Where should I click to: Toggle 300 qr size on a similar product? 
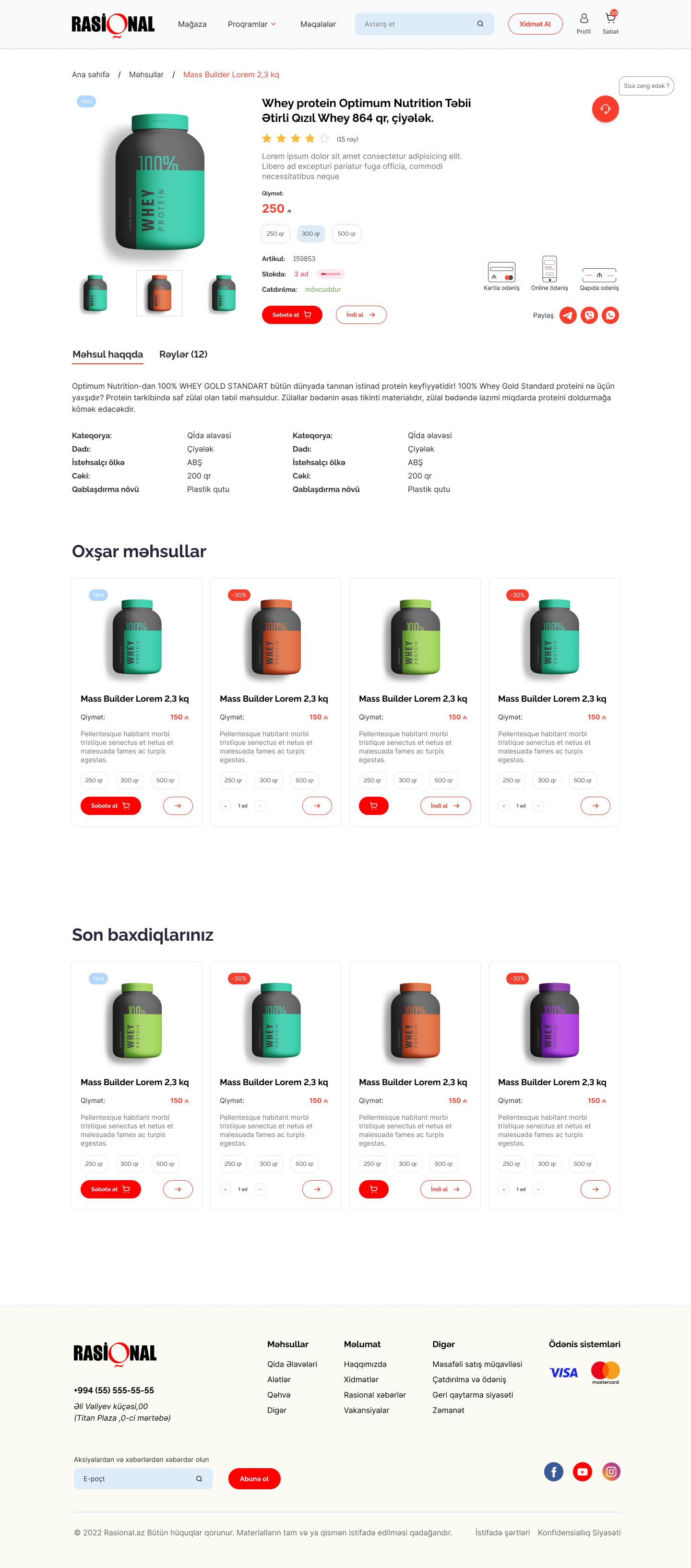[129, 780]
